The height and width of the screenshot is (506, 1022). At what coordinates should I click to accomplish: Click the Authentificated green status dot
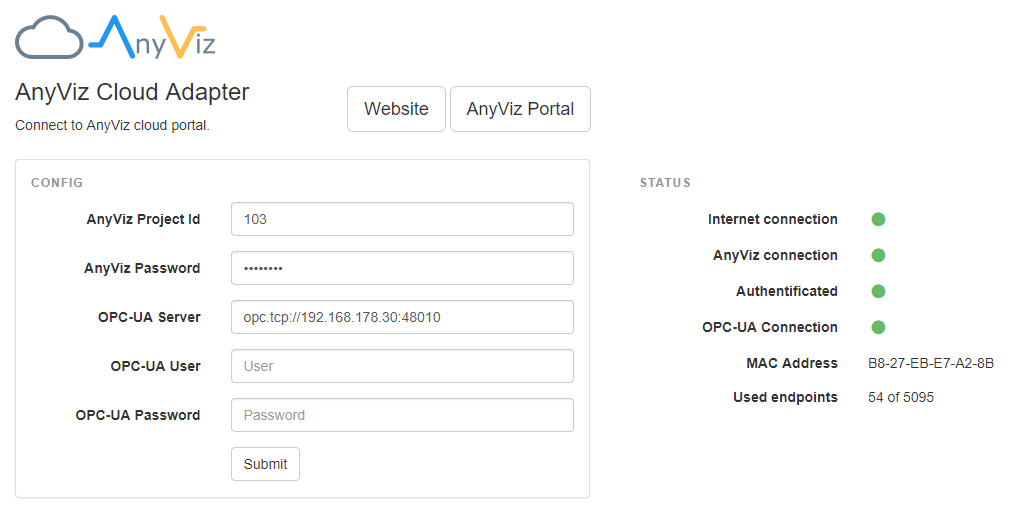(x=878, y=291)
